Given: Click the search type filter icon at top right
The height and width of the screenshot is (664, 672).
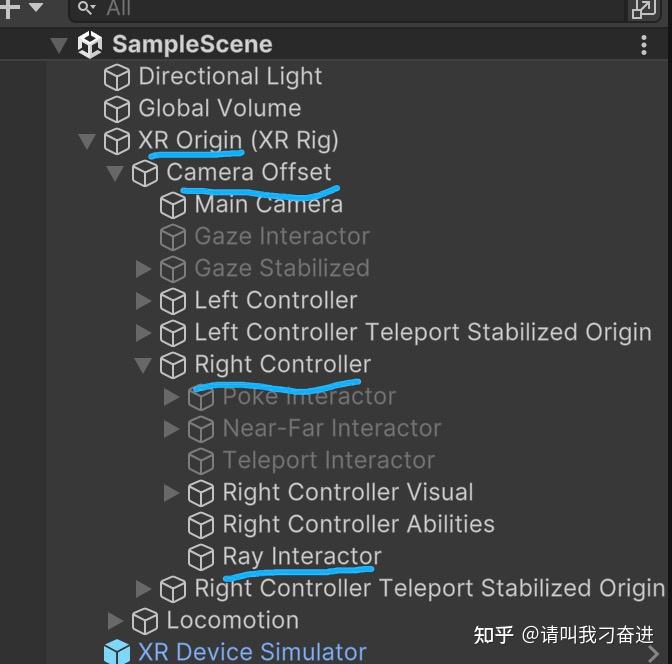Looking at the screenshot, I should click(x=642, y=9).
